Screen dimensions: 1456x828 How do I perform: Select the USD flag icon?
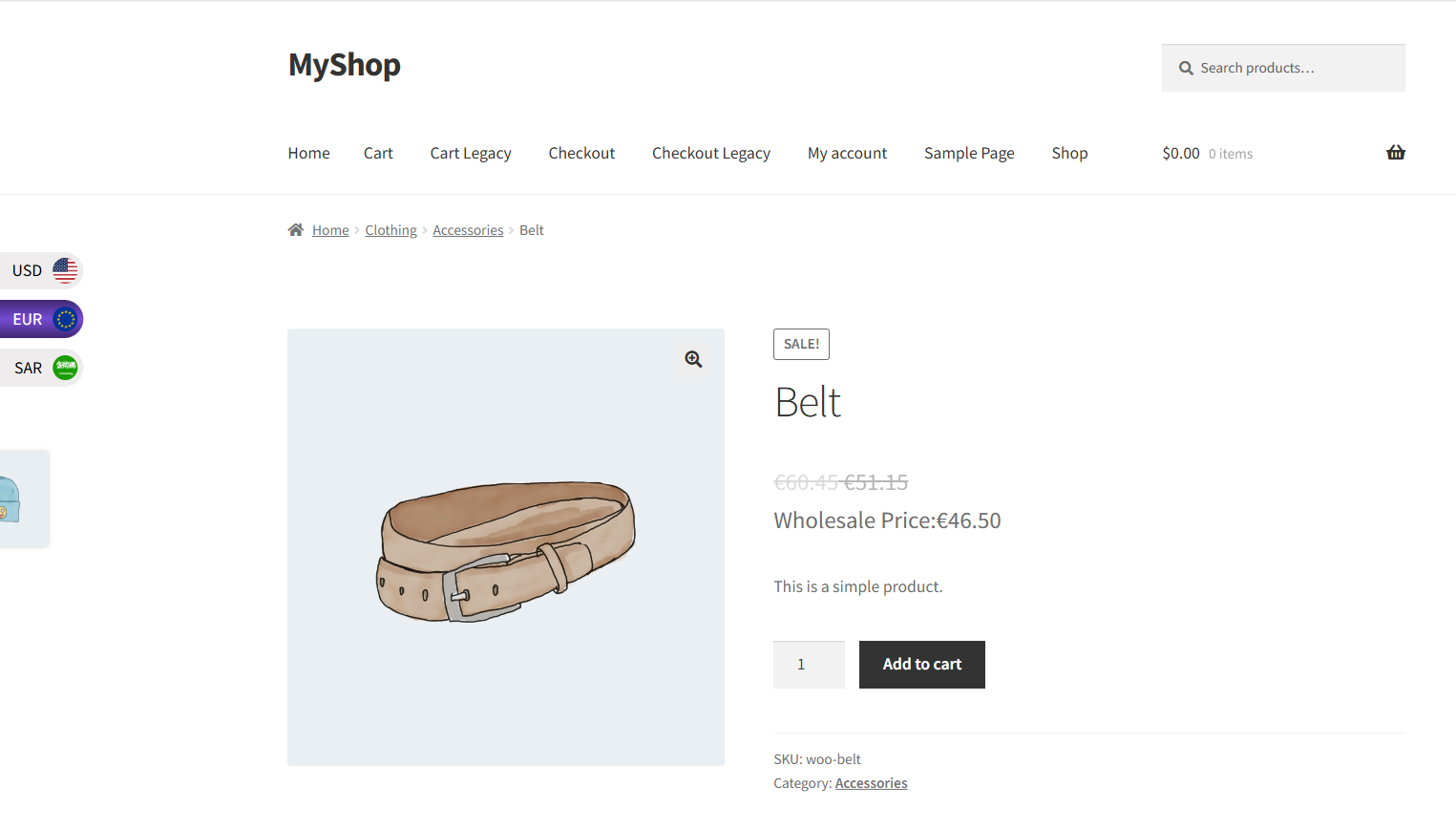(x=65, y=270)
